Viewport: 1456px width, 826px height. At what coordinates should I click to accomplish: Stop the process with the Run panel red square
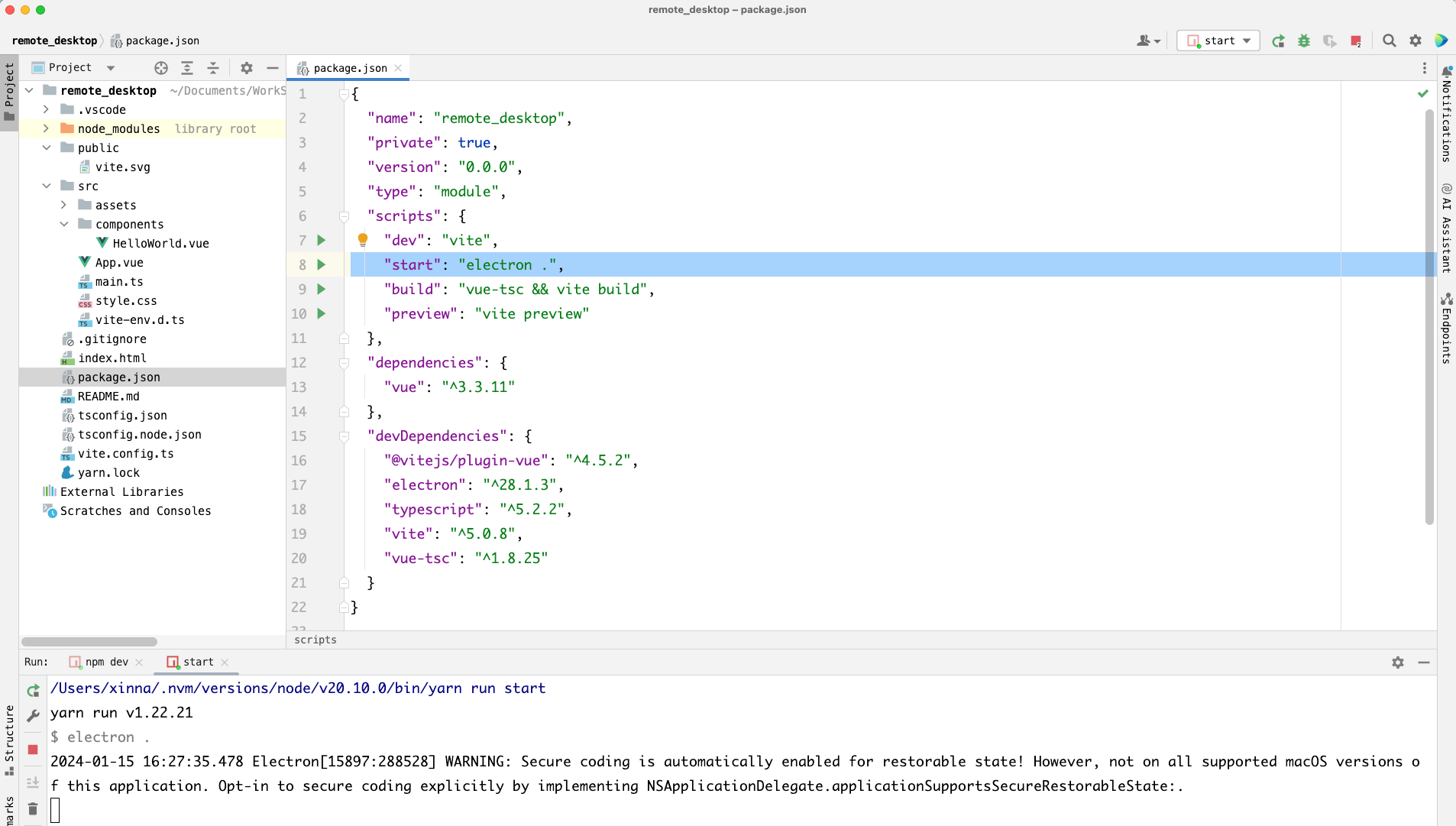tap(33, 750)
